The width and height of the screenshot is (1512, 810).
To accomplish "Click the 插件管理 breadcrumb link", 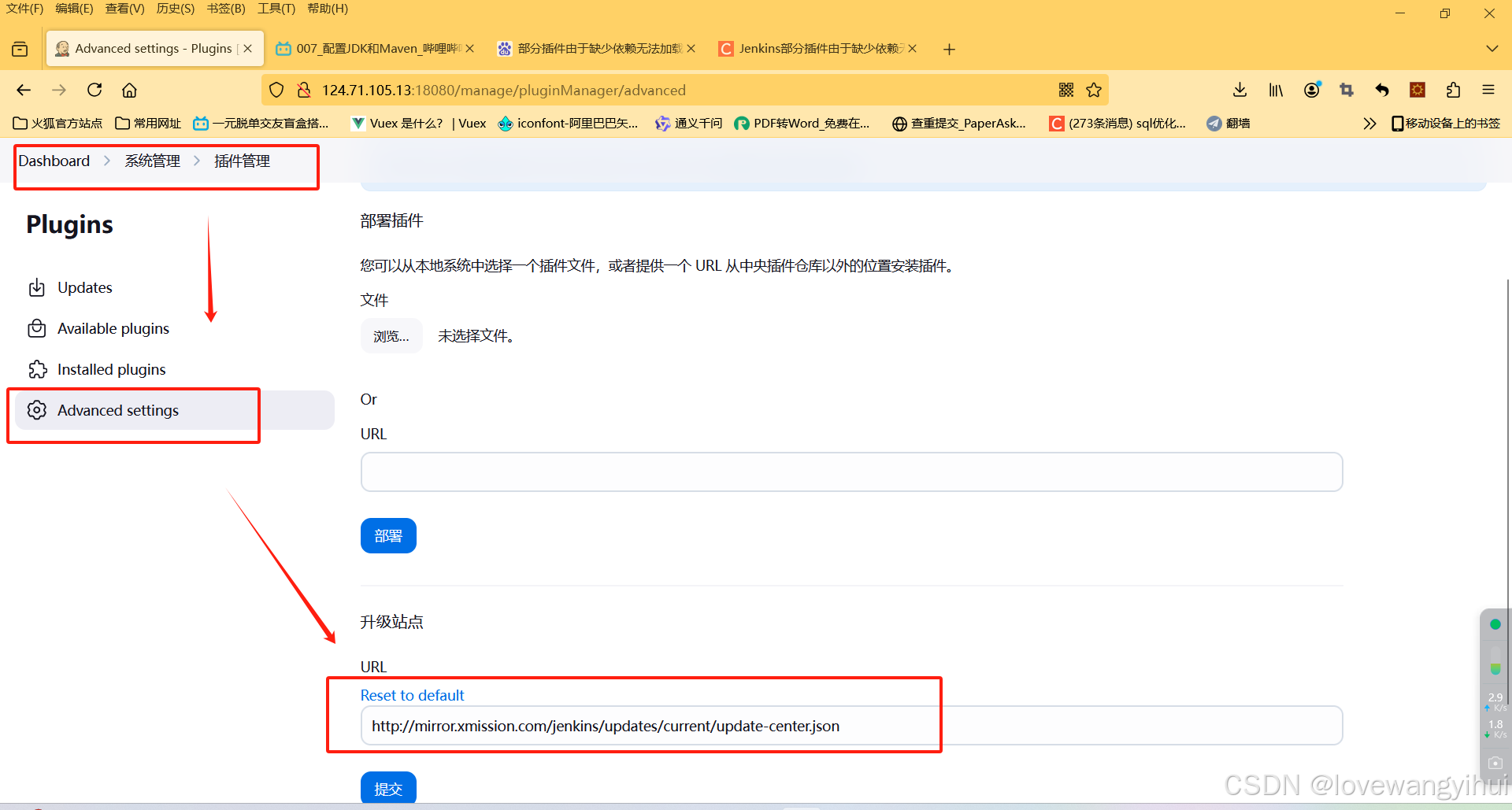I will pos(243,161).
